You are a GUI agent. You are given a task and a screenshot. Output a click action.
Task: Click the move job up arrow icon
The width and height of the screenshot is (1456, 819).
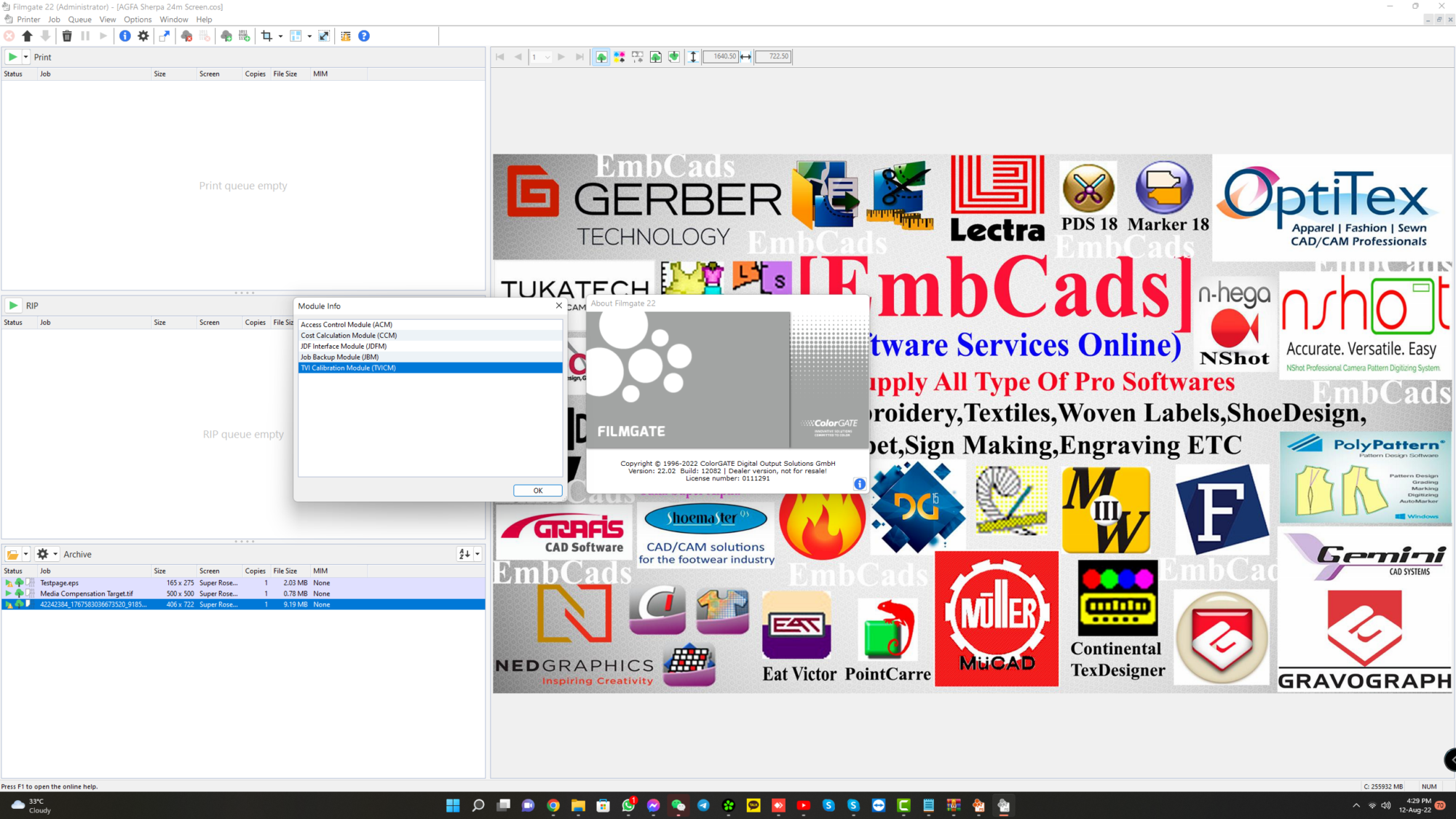27,36
